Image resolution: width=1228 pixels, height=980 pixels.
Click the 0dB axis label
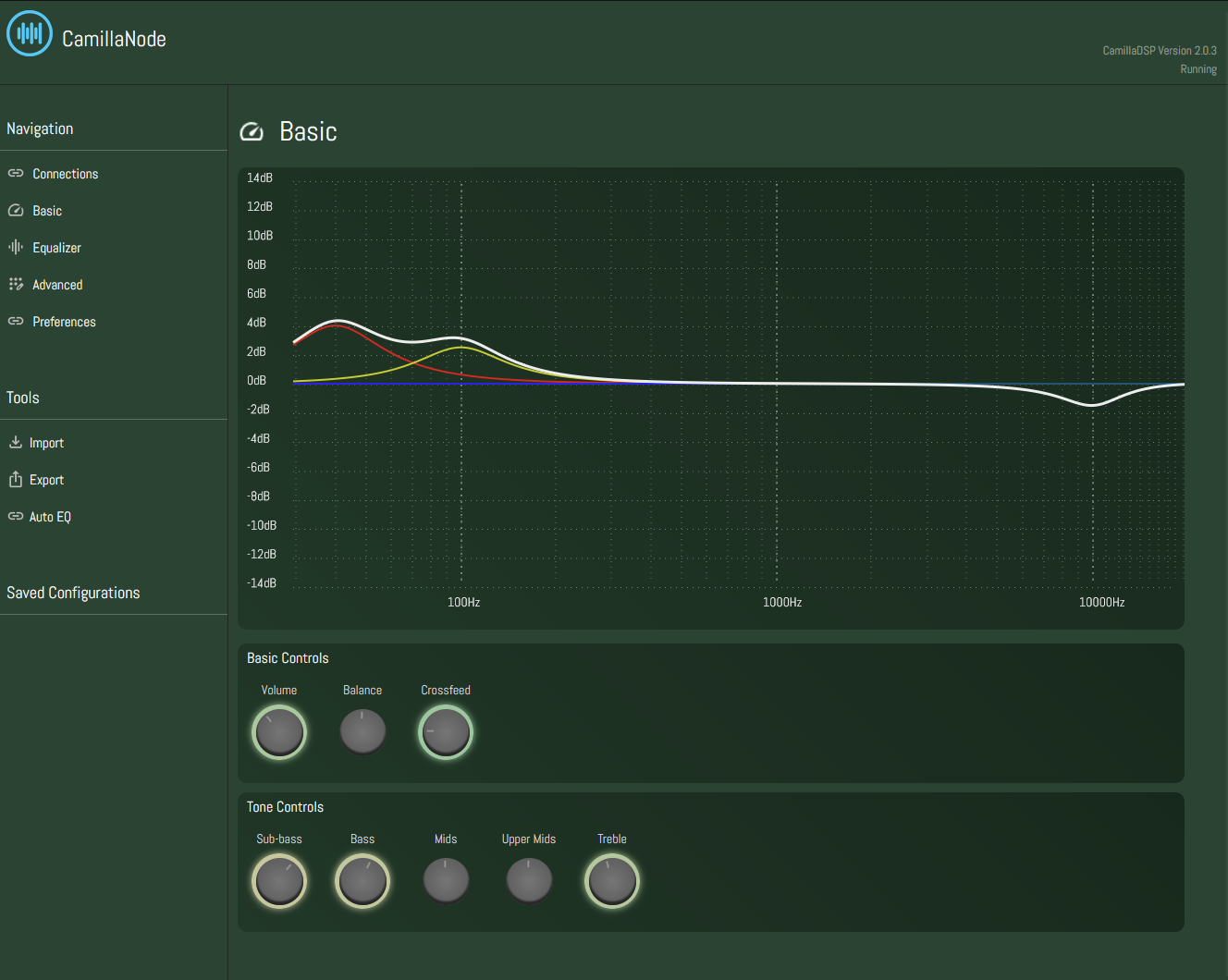coord(256,380)
